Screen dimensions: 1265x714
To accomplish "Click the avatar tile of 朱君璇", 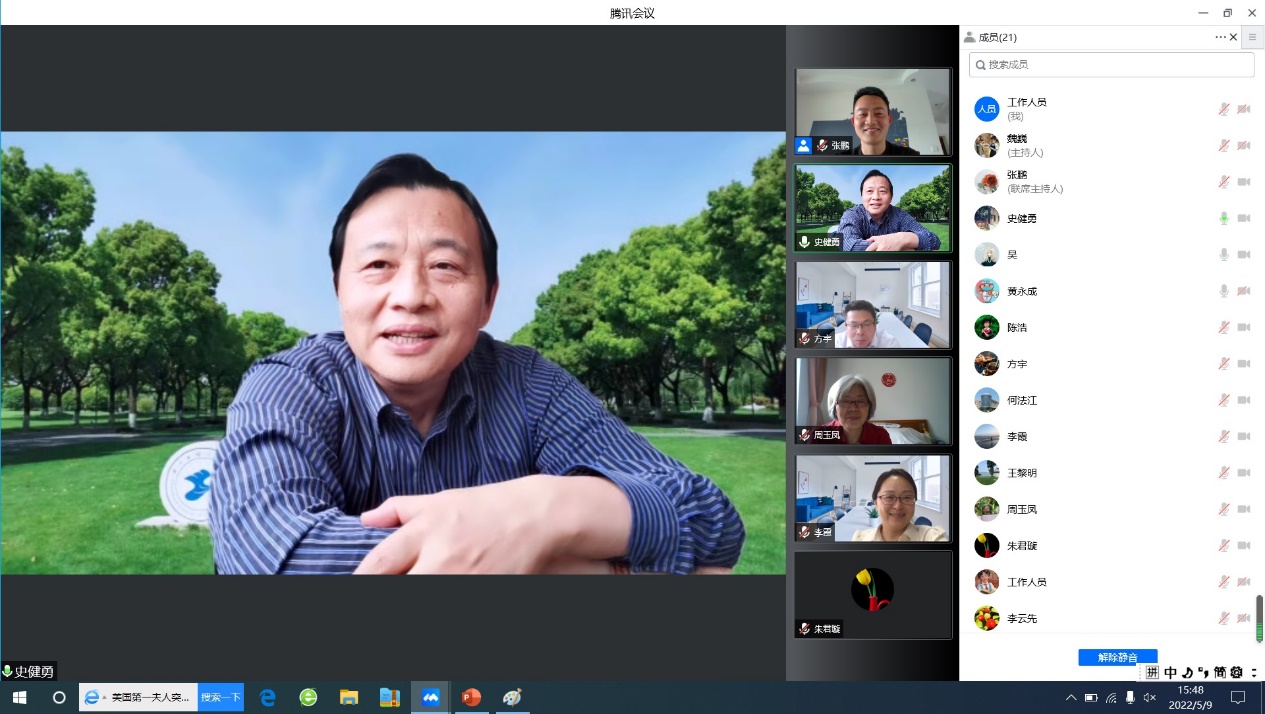I will [x=872, y=594].
